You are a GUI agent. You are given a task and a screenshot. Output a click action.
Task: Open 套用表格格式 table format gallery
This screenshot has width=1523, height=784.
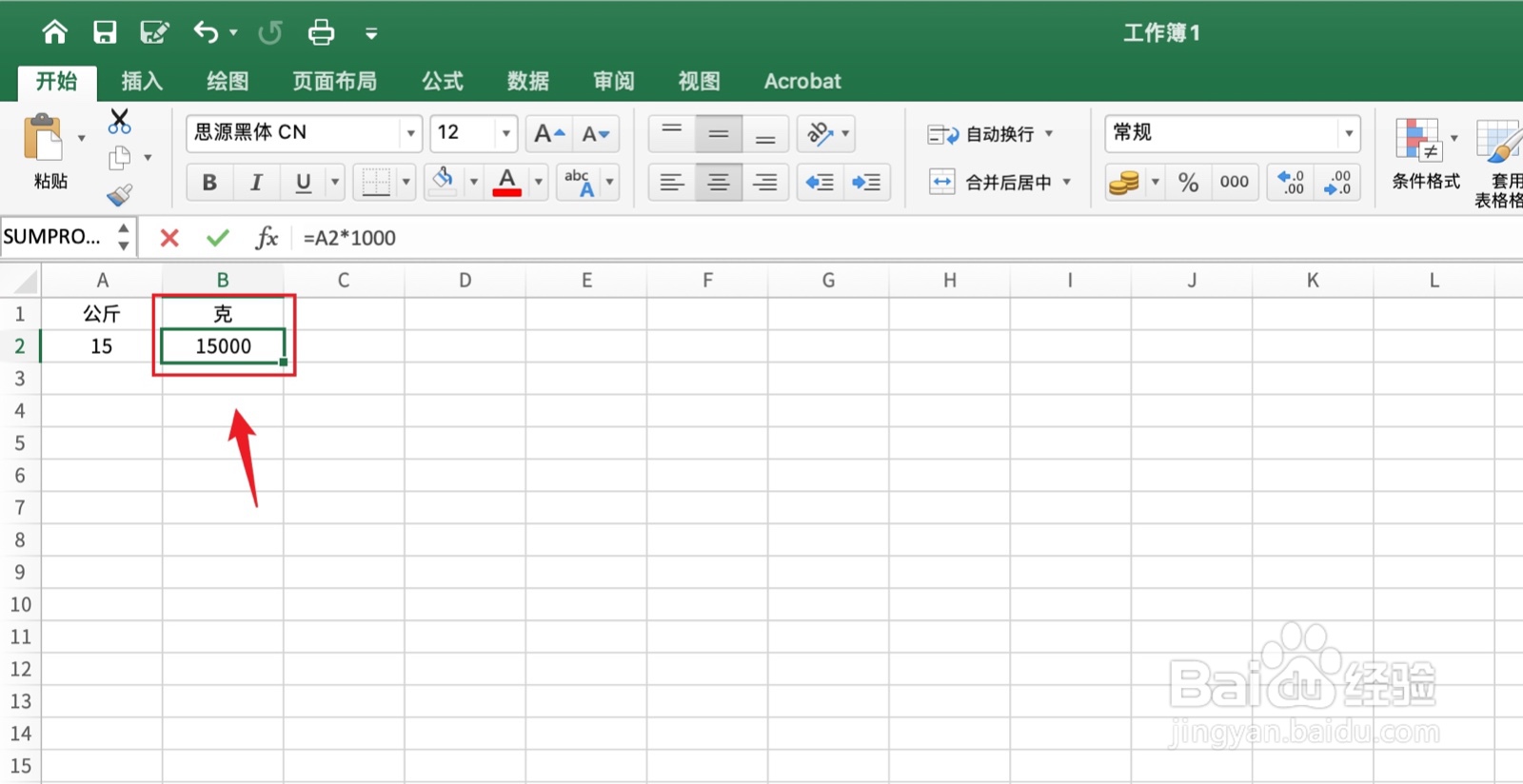[x=1499, y=162]
